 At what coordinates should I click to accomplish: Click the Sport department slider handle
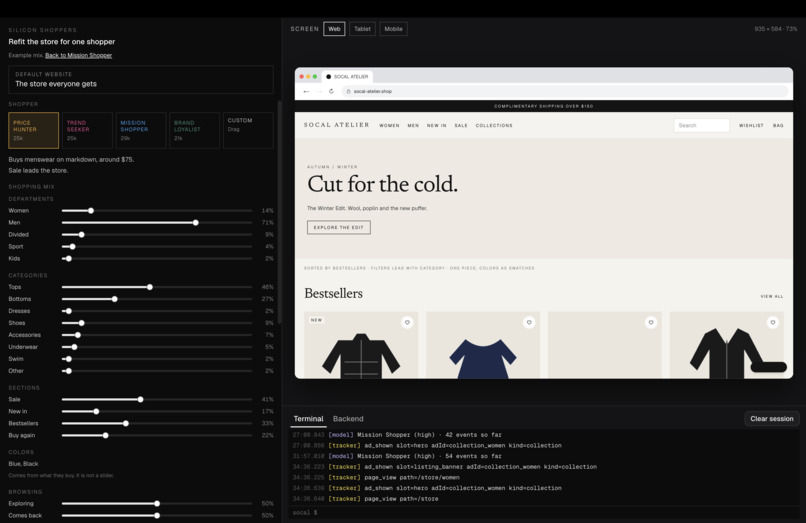[73, 247]
